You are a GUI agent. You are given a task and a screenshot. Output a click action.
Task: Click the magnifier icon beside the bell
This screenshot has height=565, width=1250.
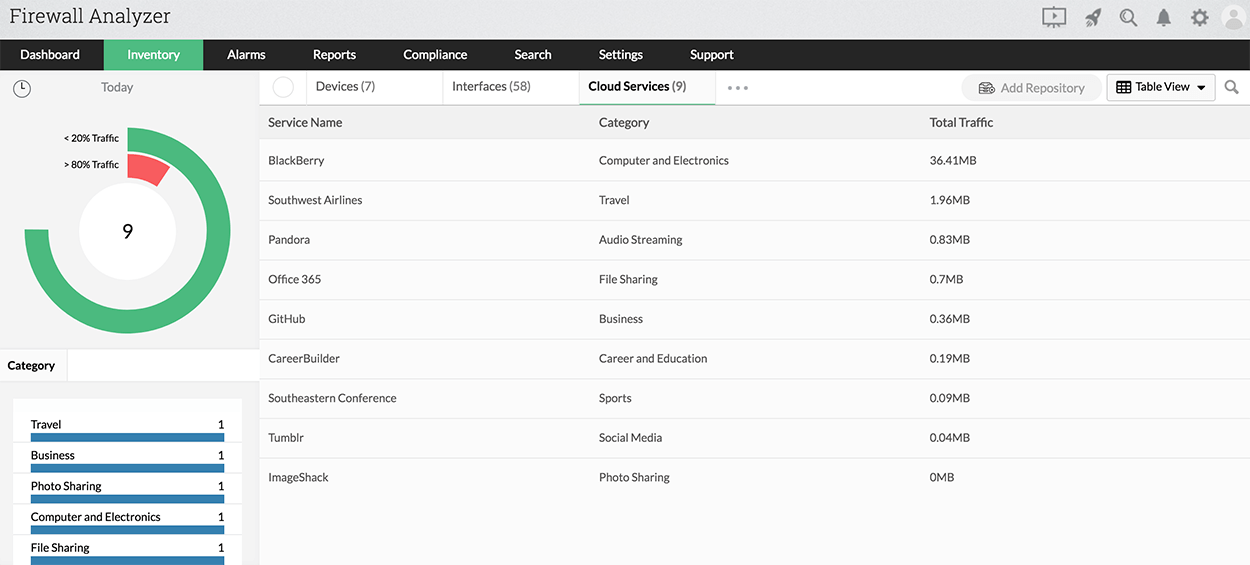click(1128, 17)
